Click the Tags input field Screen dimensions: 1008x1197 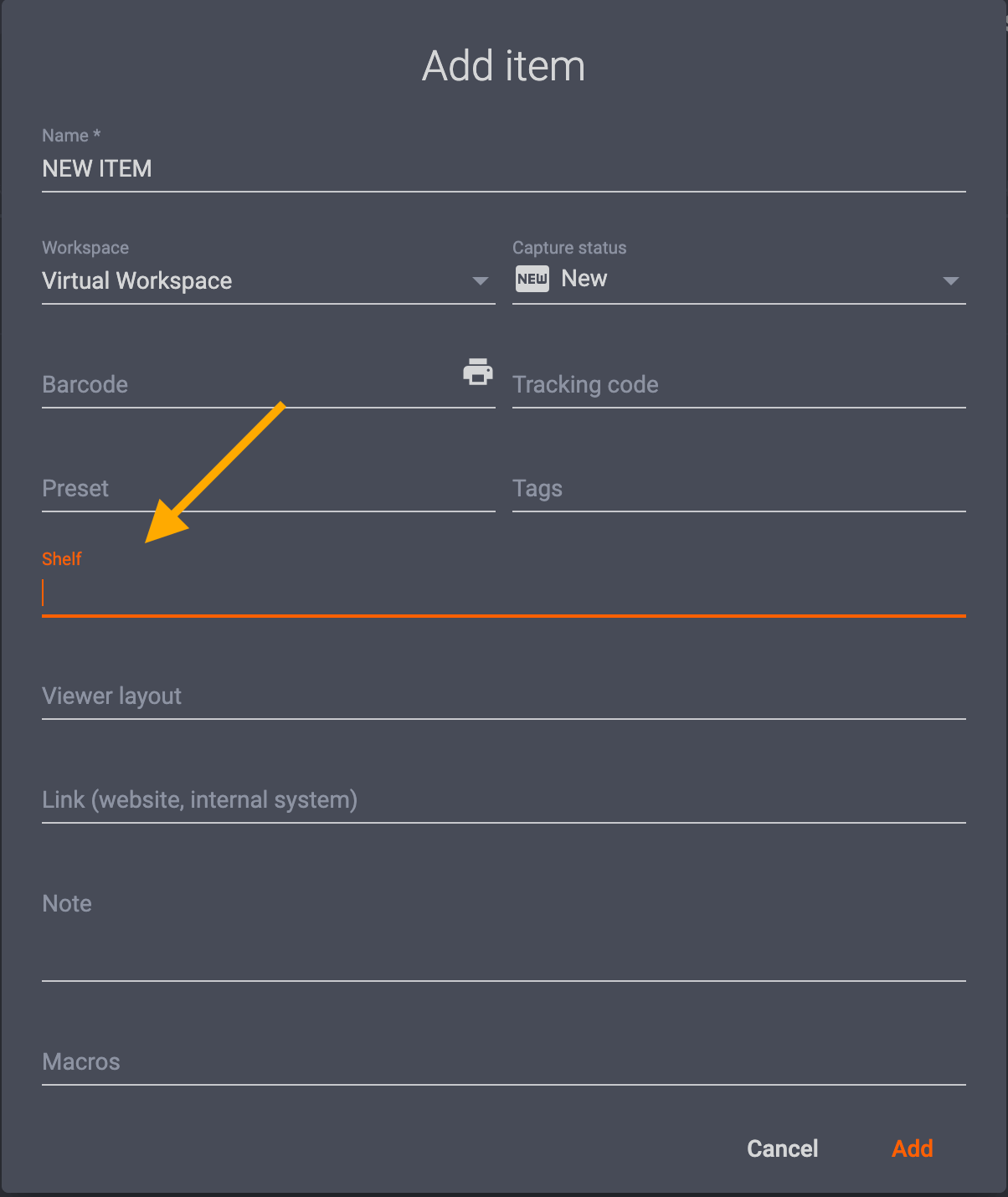(x=738, y=489)
